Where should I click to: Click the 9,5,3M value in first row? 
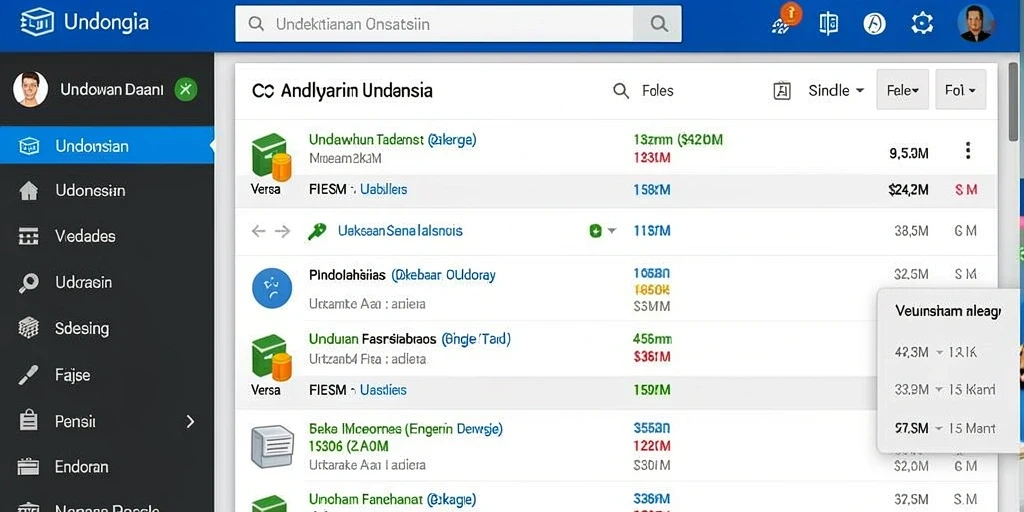[909, 153]
